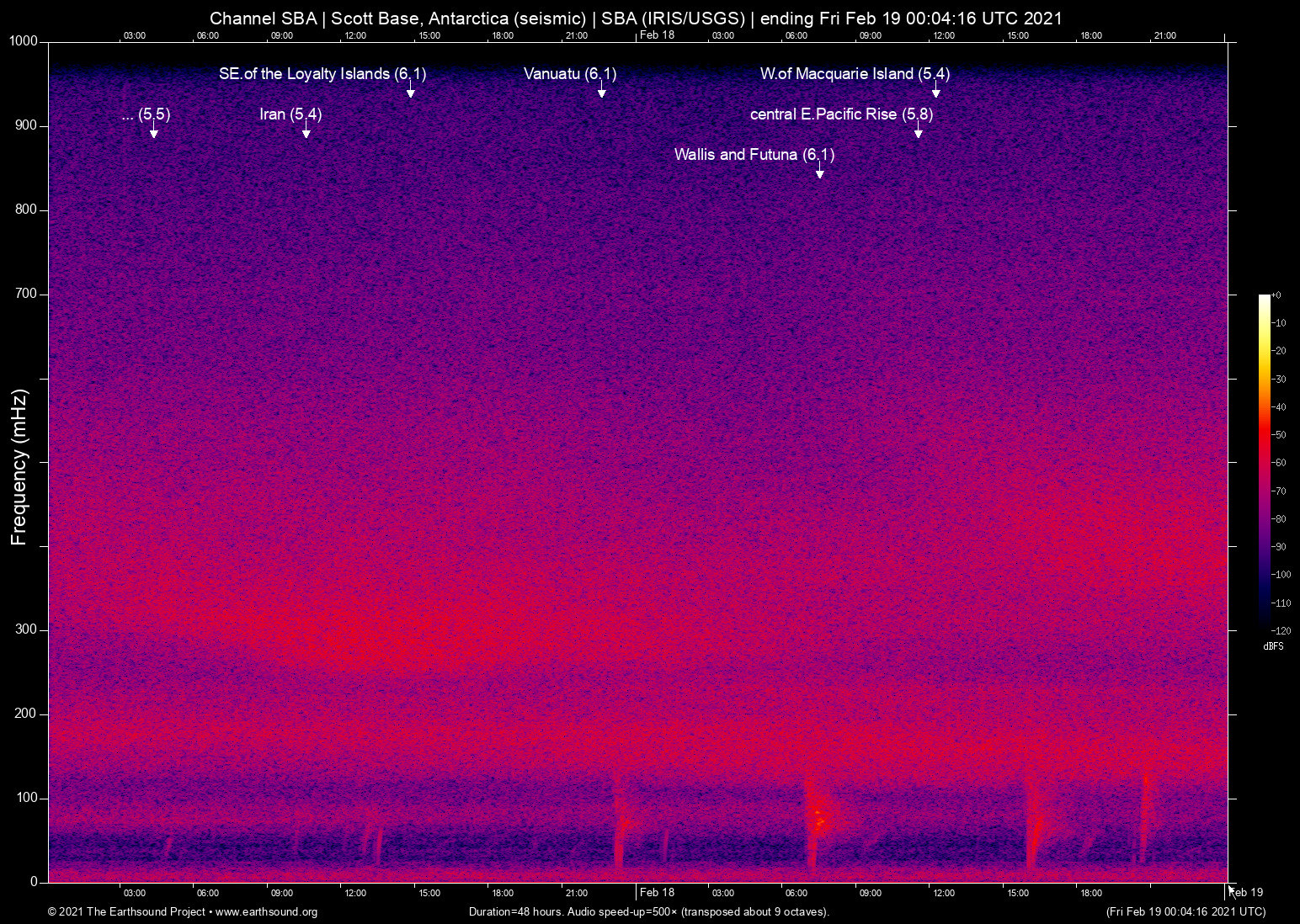This screenshot has height=924, width=1300.
Task: Click the dBFS color scale bar
Action: pyautogui.click(x=1264, y=461)
